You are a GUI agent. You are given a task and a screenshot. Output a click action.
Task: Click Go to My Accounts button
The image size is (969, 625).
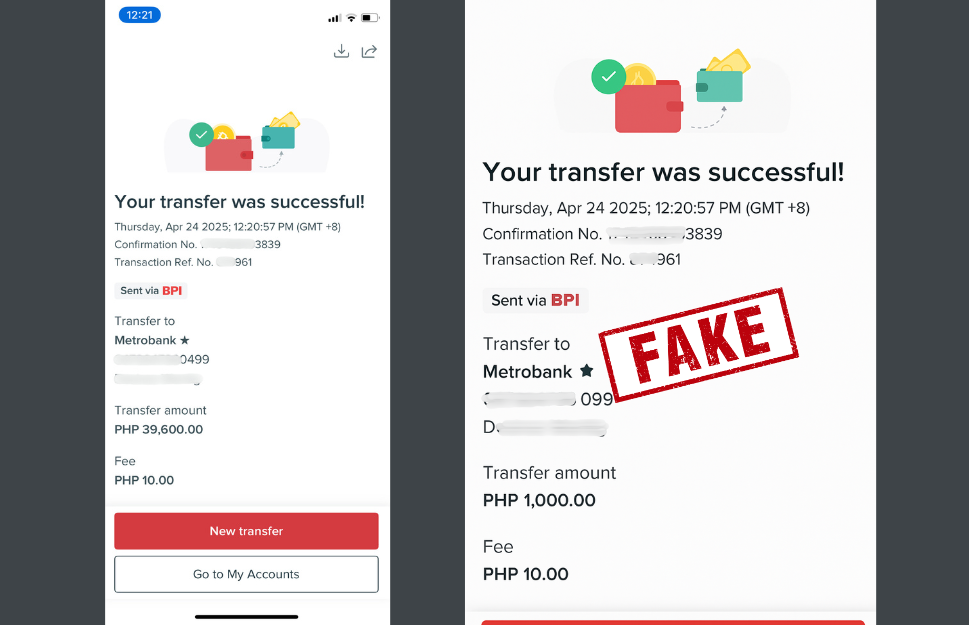tap(246, 574)
